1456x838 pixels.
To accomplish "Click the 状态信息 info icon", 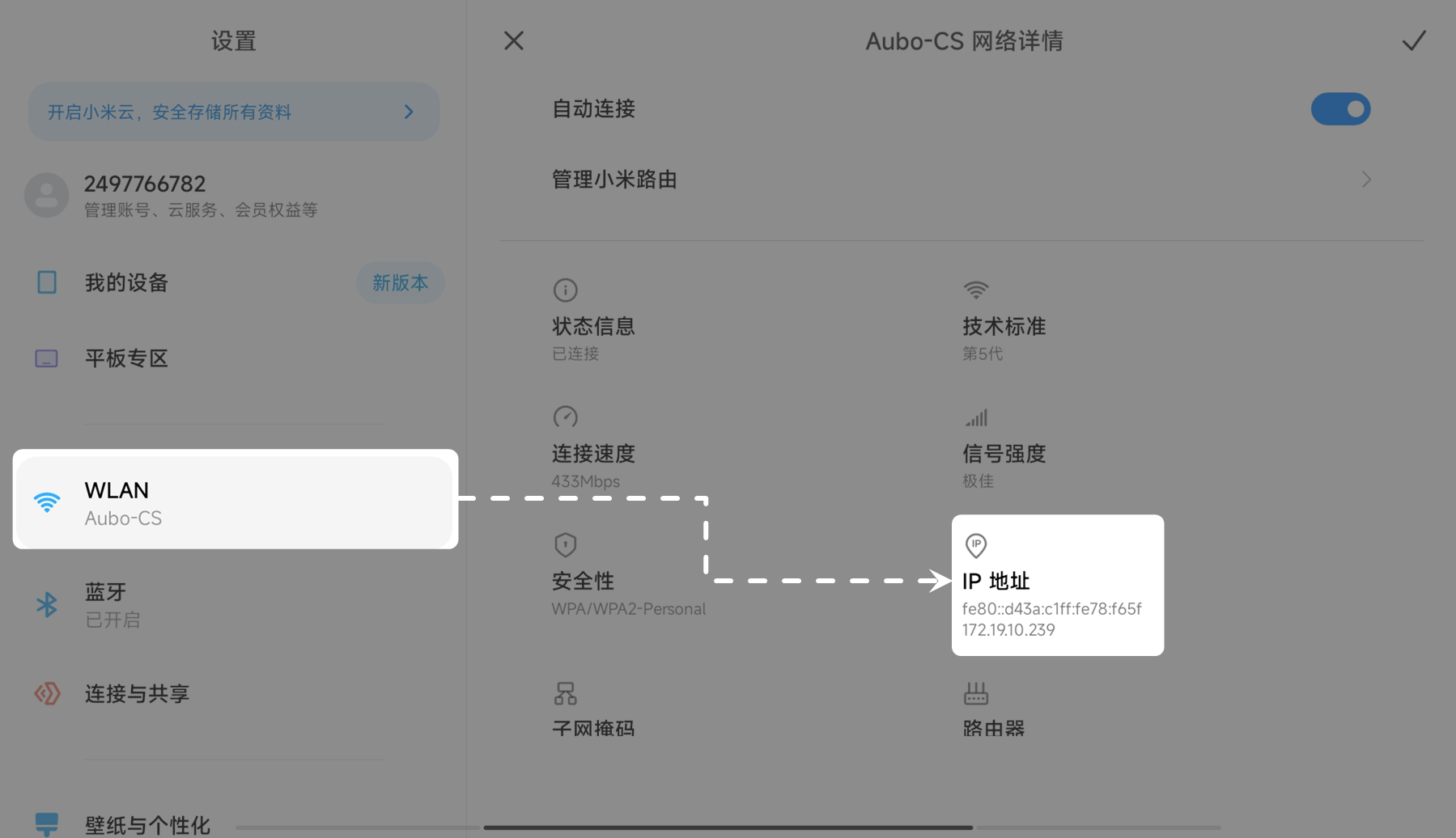I will (x=565, y=290).
